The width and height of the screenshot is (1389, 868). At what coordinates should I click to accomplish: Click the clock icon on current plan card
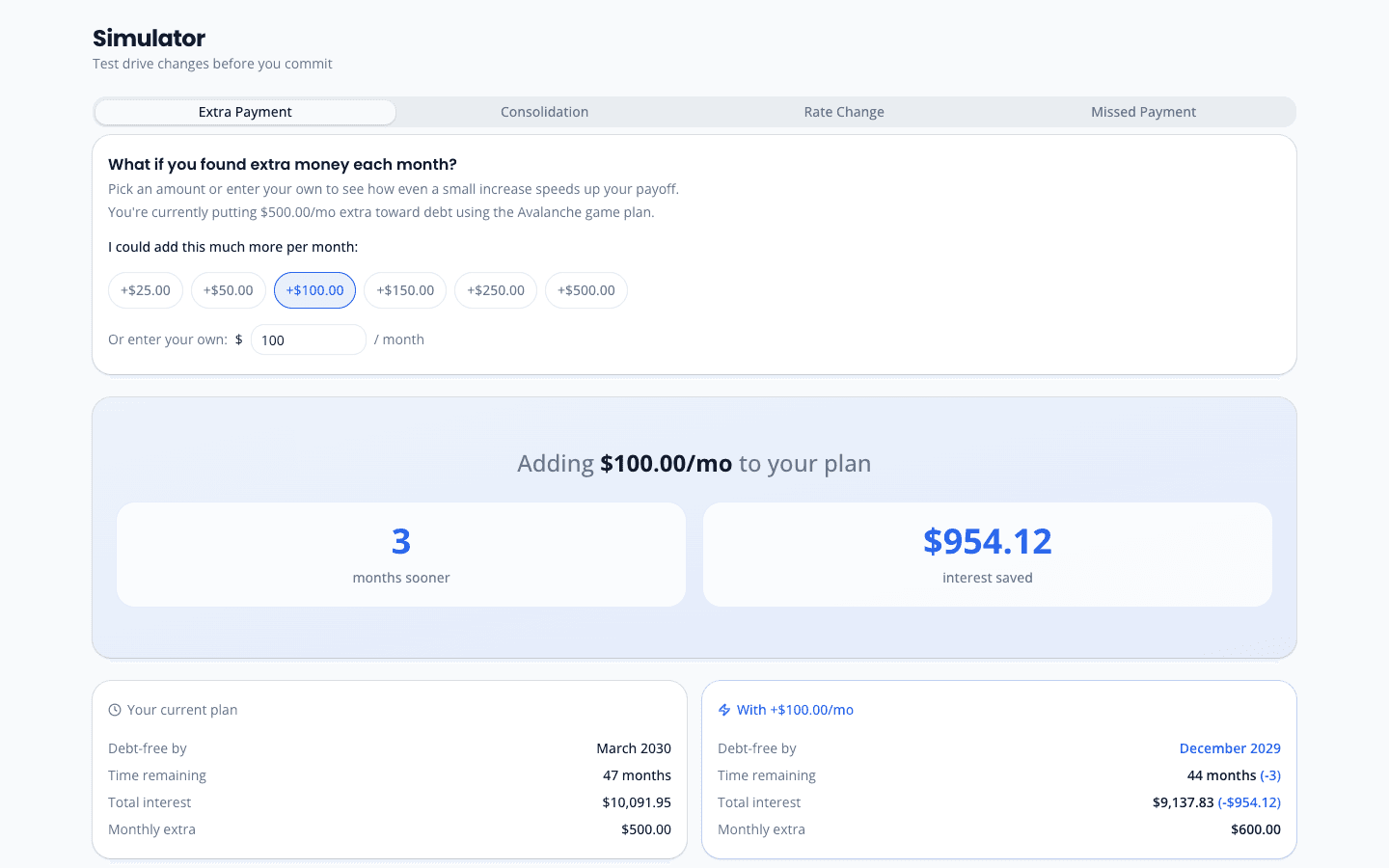point(115,709)
